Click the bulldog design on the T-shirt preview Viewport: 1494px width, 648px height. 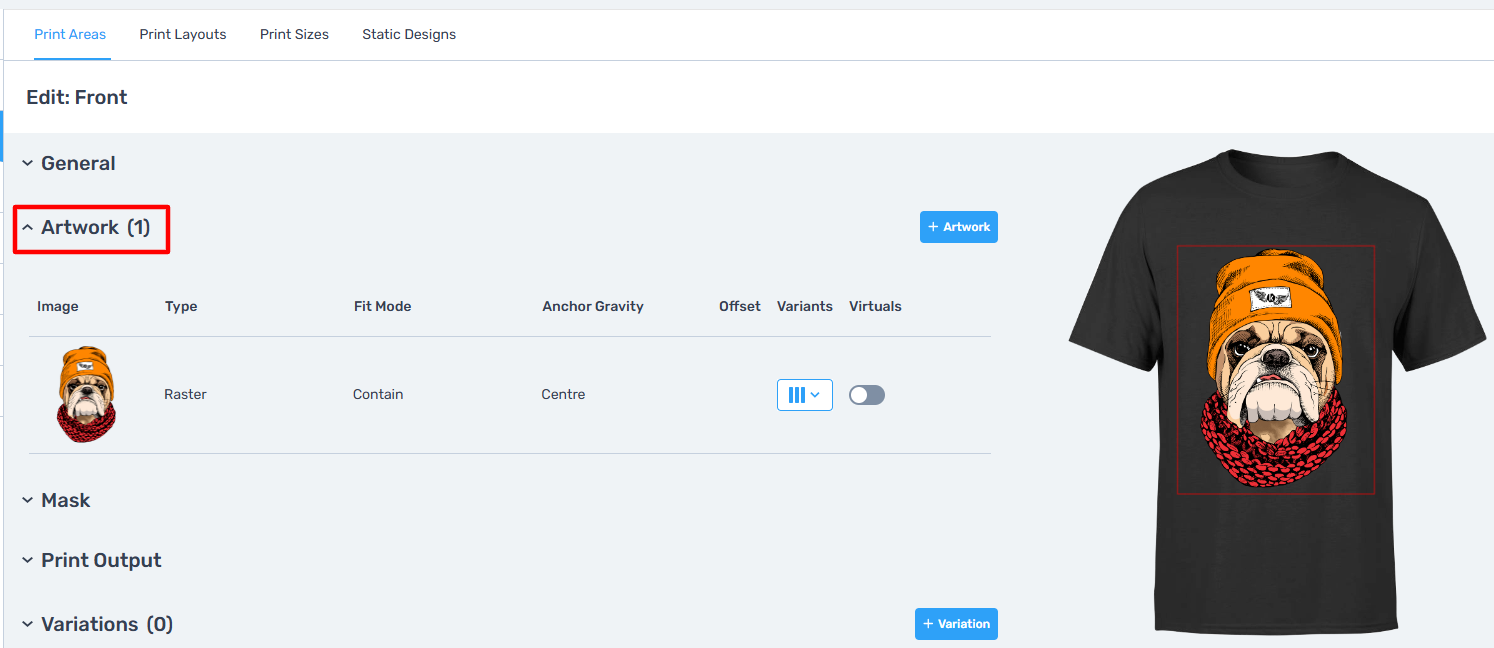(1275, 370)
